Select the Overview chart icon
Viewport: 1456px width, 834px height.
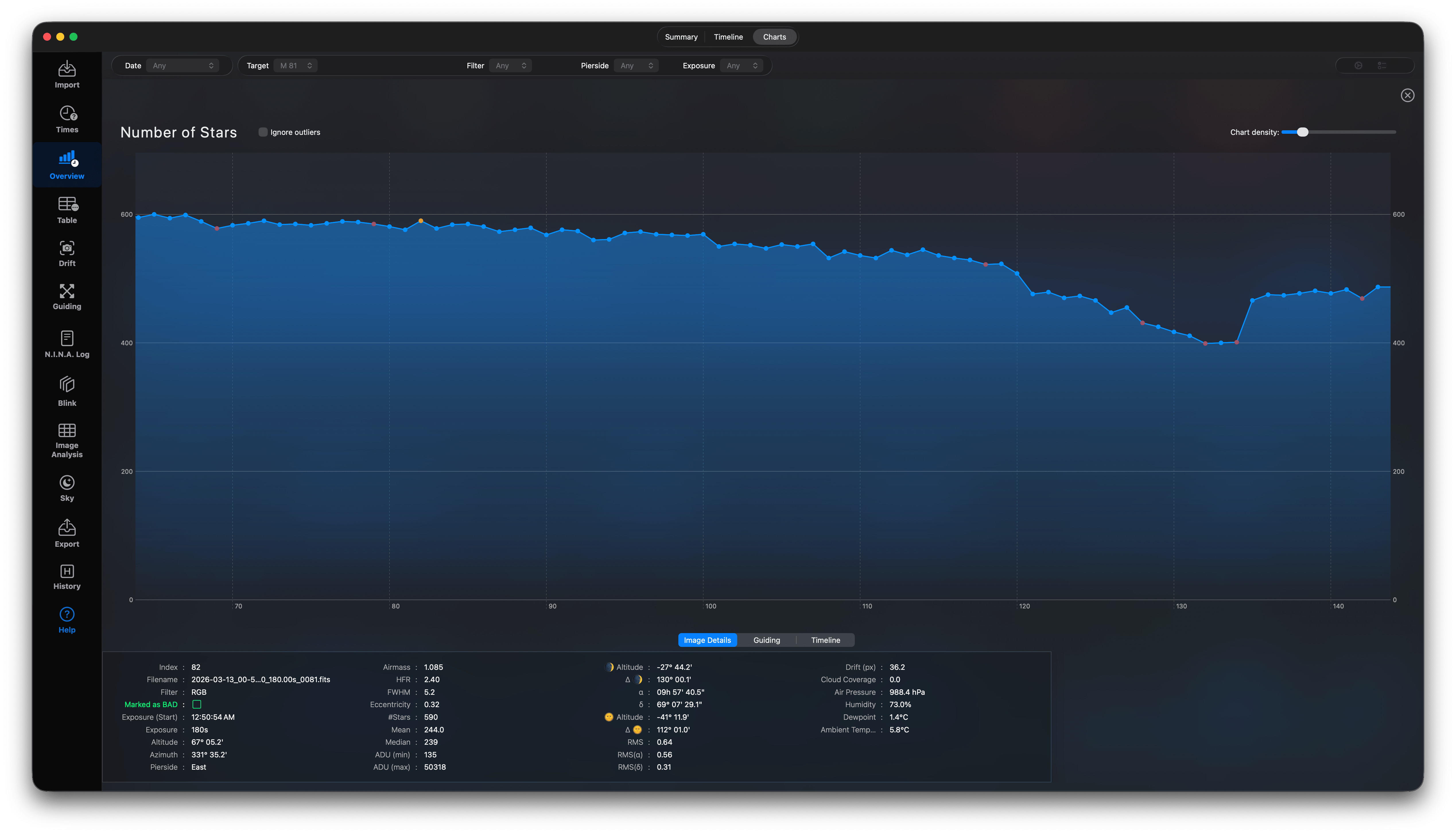67,165
